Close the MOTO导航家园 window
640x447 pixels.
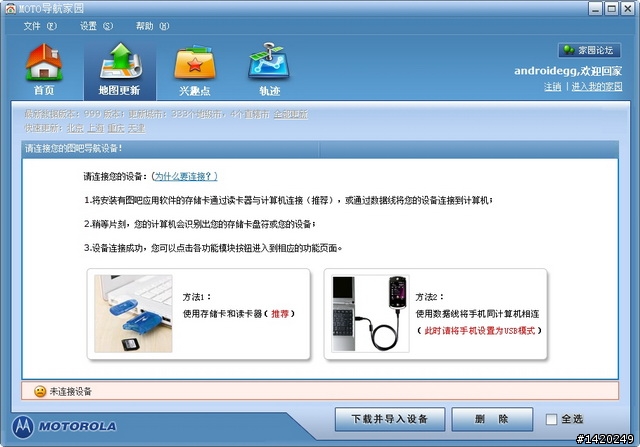(627, 9)
